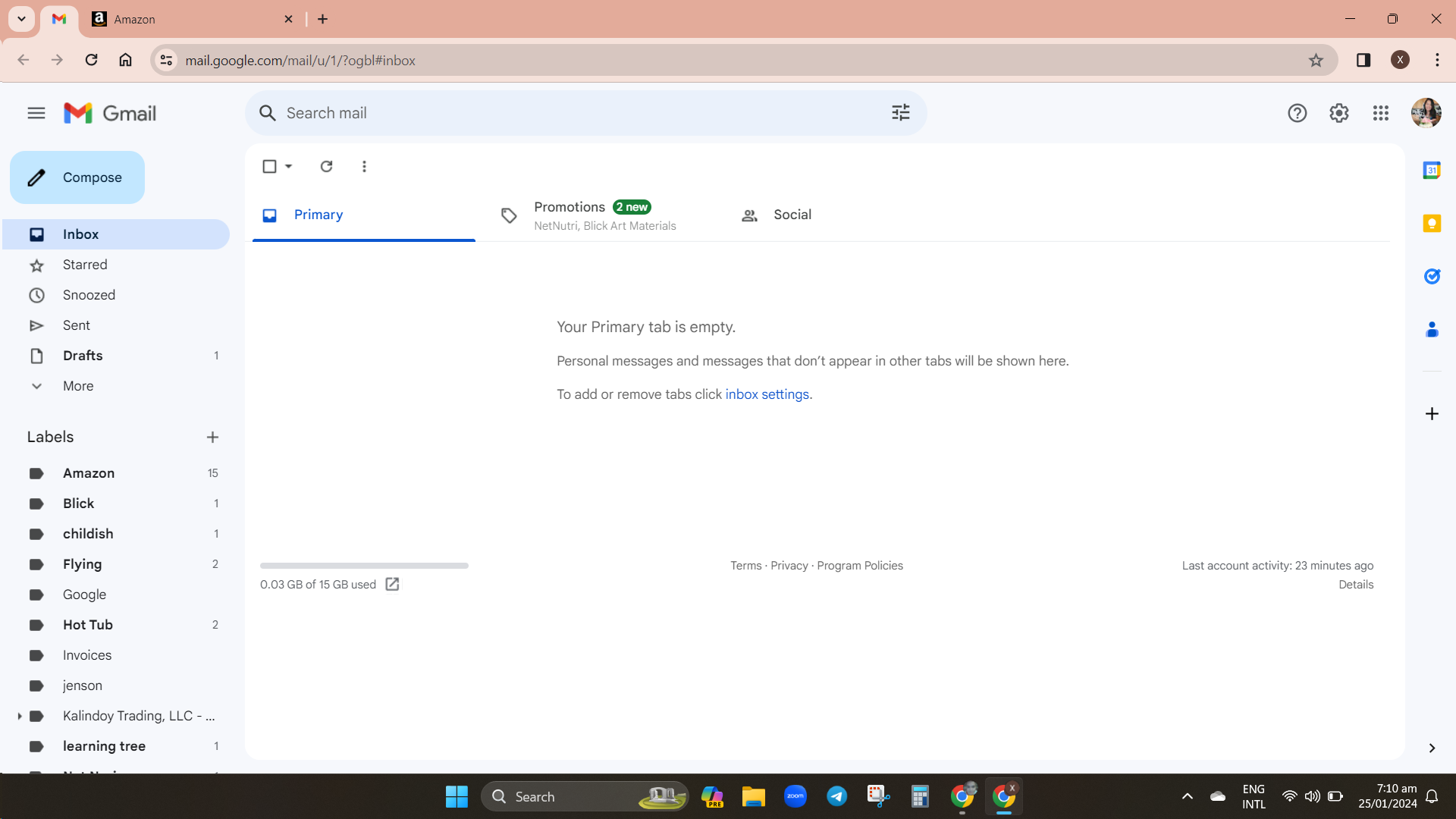Open the Gmail main menu hamburger icon

(36, 113)
